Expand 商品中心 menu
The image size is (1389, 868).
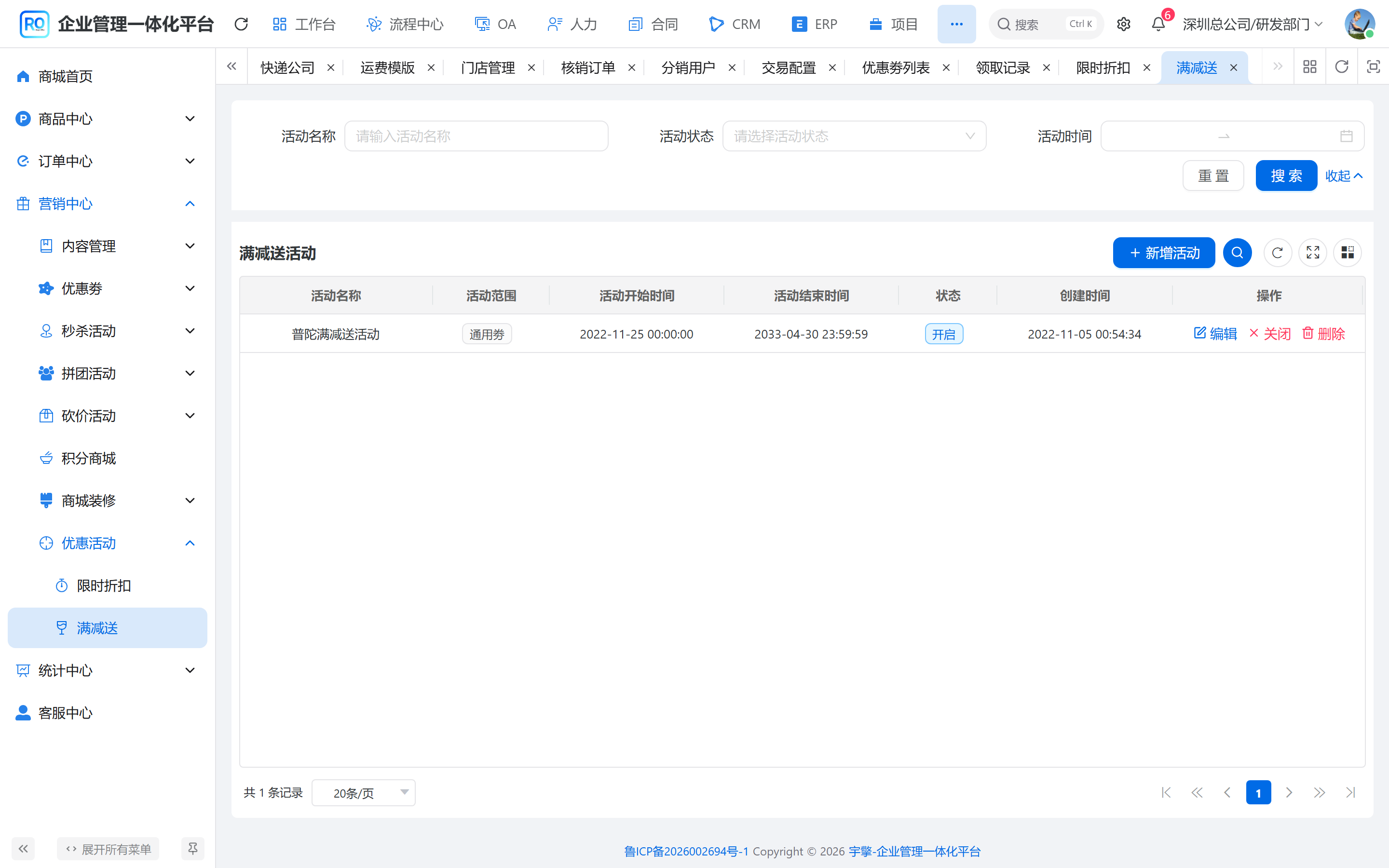tap(108, 119)
